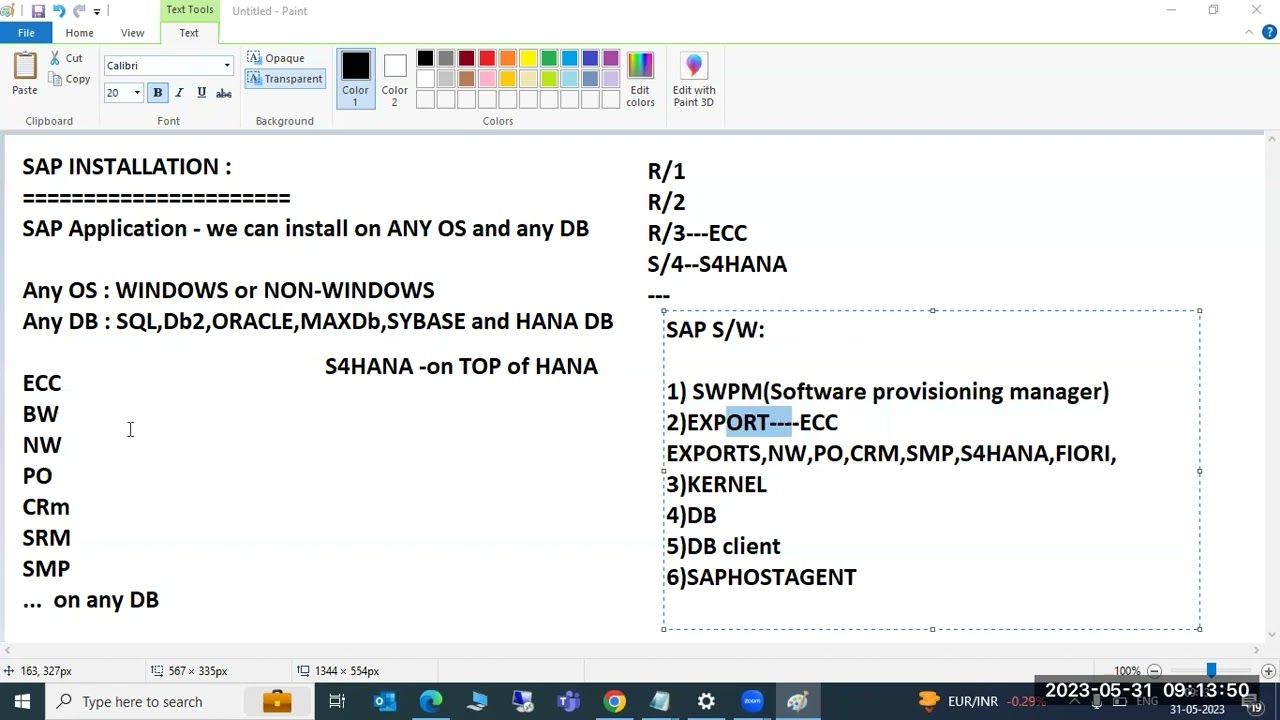Toggle Italic text formatting
The width and height of the screenshot is (1280, 720).
pyautogui.click(x=179, y=93)
